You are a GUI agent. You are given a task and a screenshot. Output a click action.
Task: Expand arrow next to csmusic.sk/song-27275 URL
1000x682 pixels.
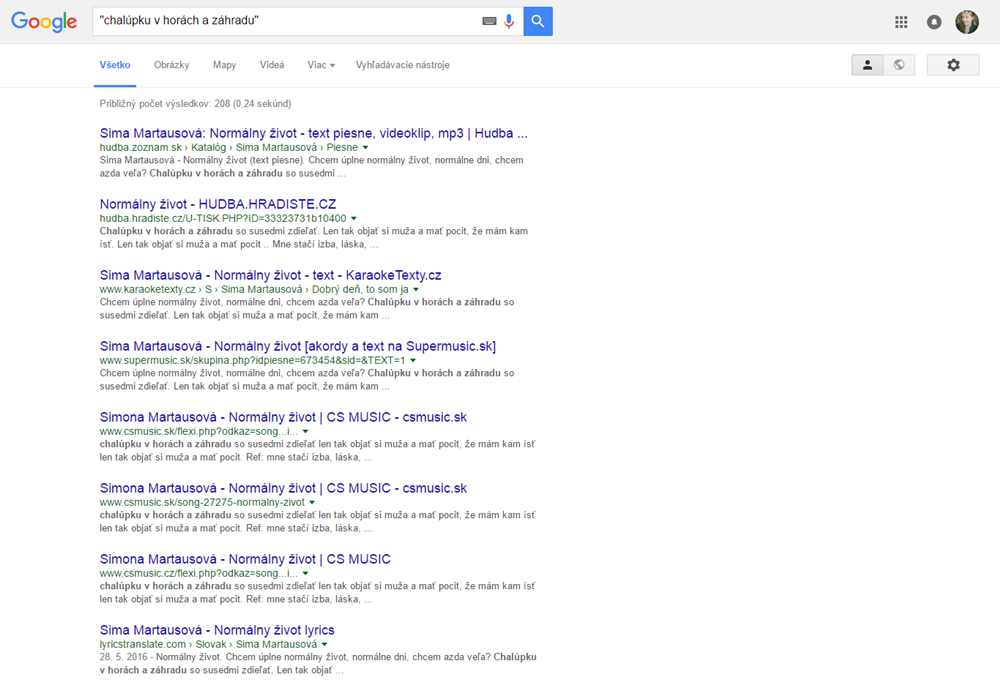(312, 503)
